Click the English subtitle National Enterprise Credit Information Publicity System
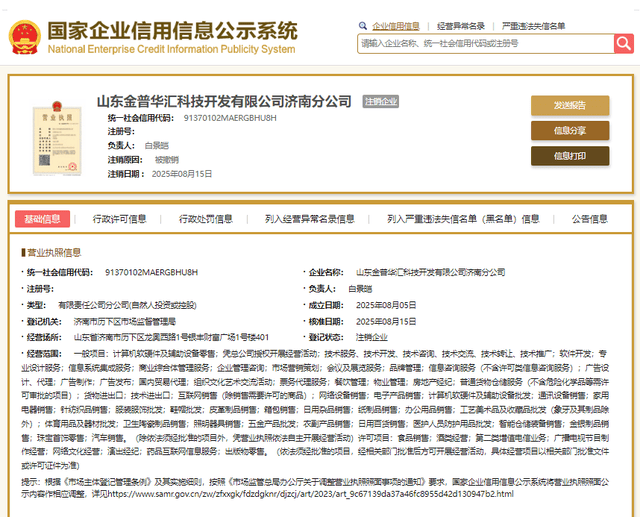Viewport: 640px width, 517px height. [171, 49]
